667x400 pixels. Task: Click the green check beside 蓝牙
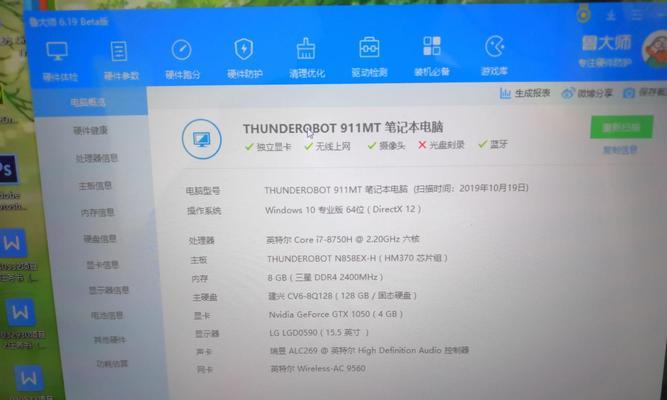click(x=482, y=144)
